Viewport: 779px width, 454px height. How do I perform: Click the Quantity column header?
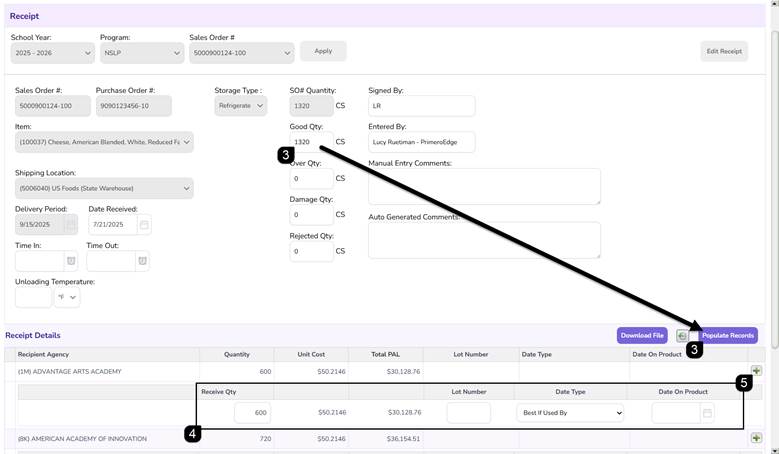coord(236,355)
